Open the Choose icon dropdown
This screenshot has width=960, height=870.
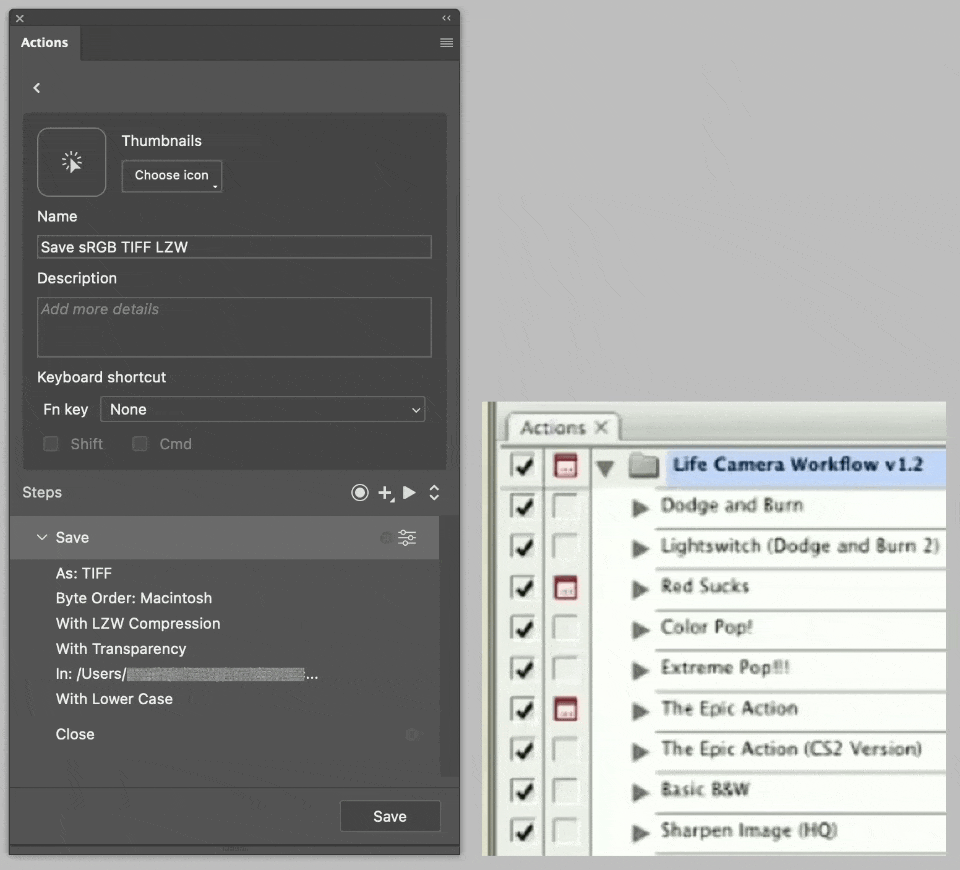171,176
